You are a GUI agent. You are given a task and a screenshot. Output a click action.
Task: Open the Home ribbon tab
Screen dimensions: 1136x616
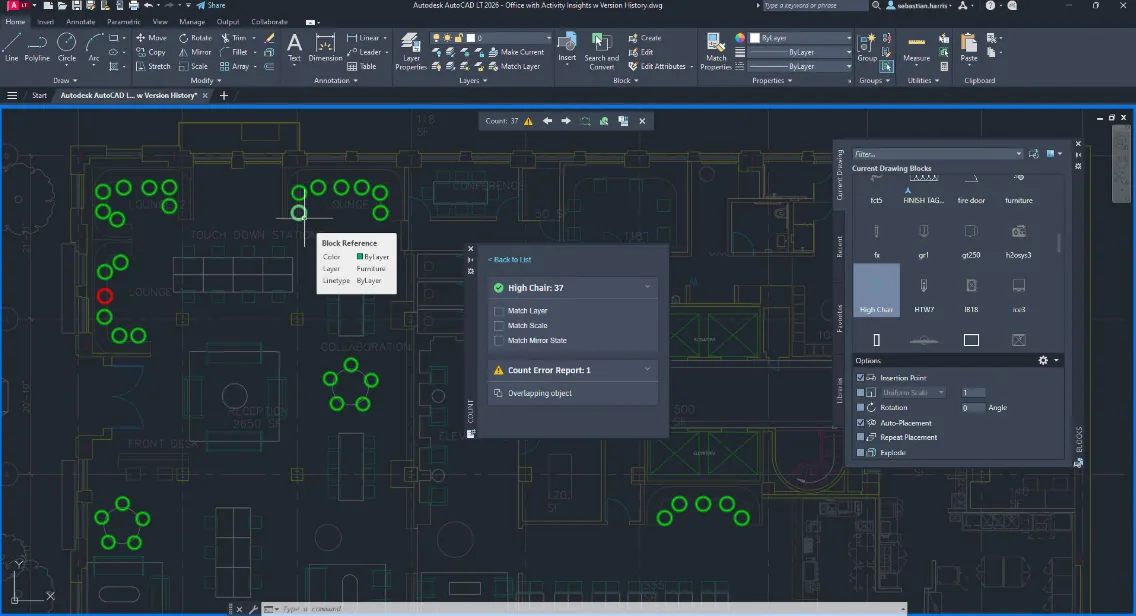click(15, 22)
